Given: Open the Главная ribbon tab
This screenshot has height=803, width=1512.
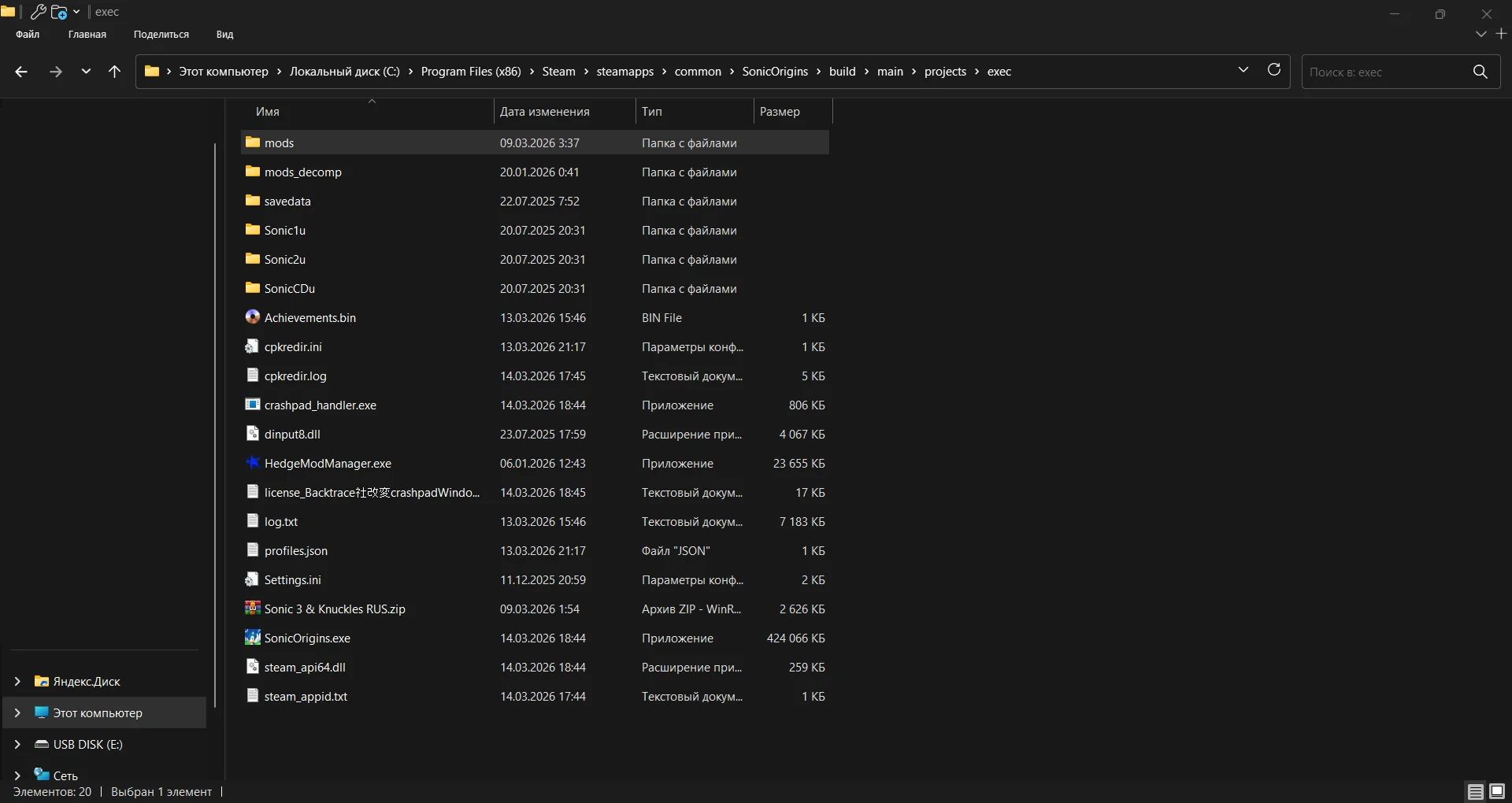Looking at the screenshot, I should tap(87, 35).
